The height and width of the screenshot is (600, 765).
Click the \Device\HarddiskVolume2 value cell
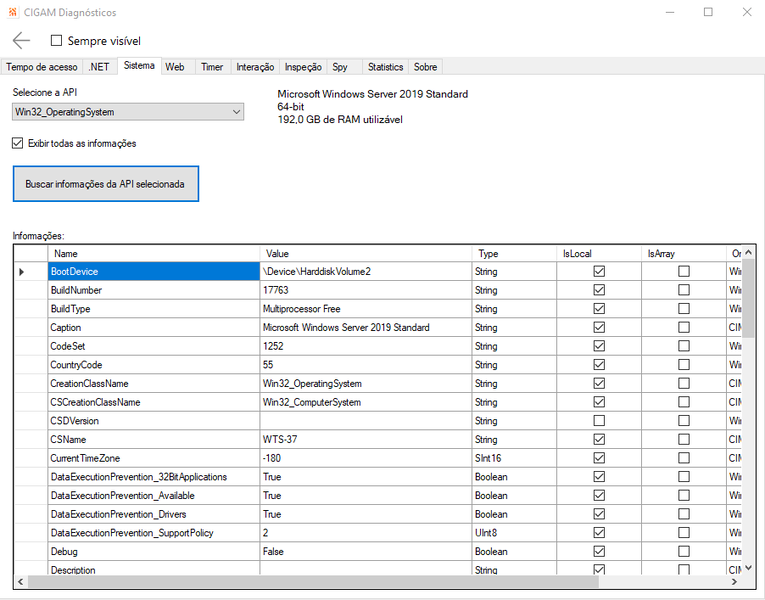(366, 271)
